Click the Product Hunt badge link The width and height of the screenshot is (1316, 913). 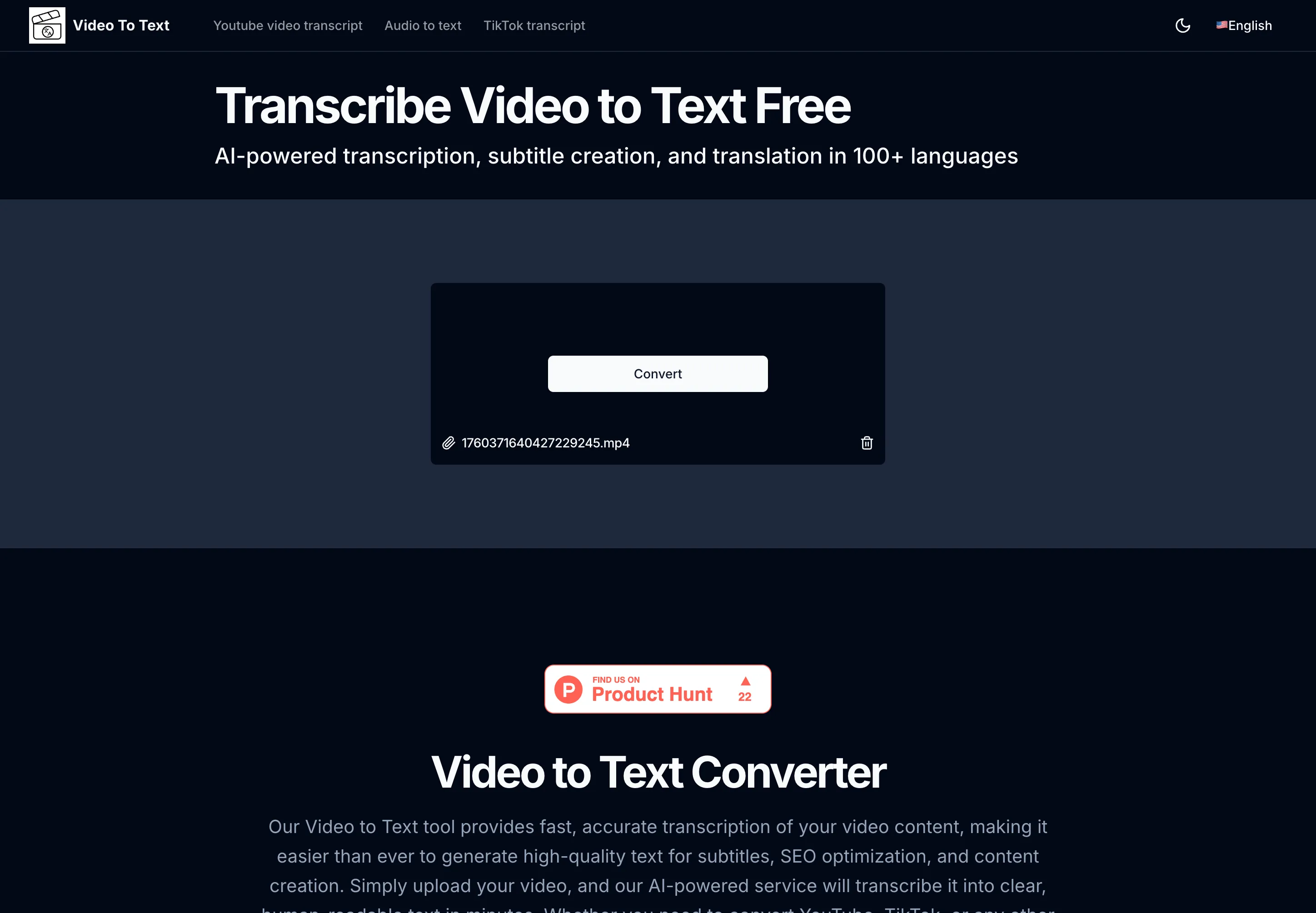pyautogui.click(x=658, y=688)
